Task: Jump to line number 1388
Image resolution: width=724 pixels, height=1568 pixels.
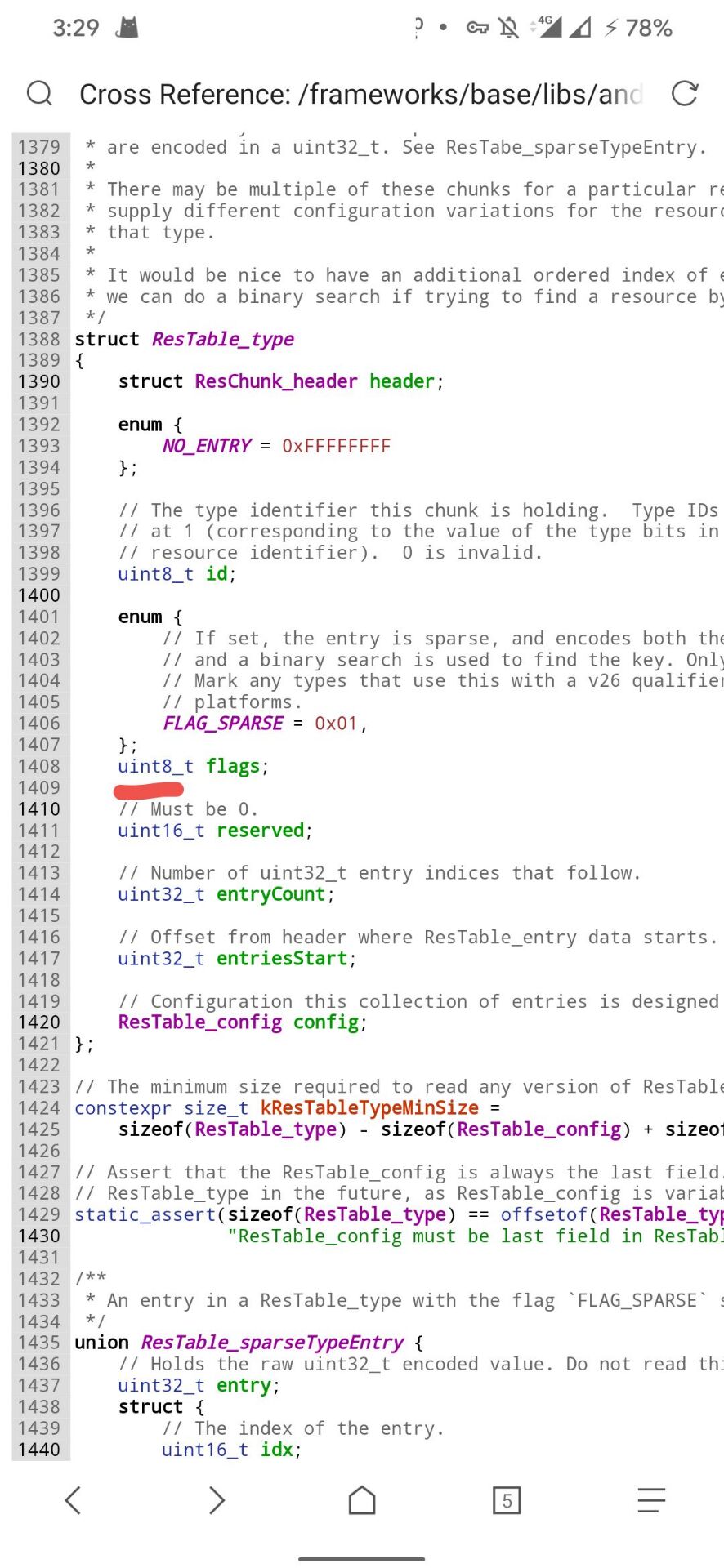Action: (39, 339)
